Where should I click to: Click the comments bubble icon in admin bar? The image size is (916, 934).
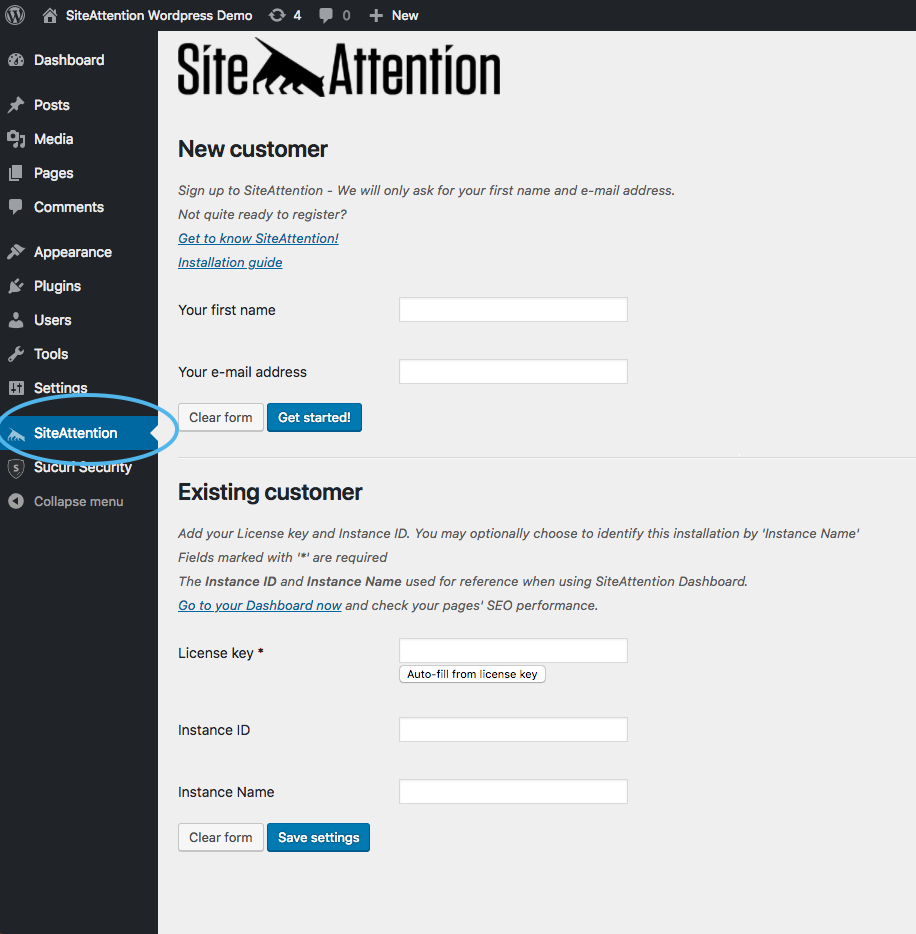pyautogui.click(x=326, y=15)
